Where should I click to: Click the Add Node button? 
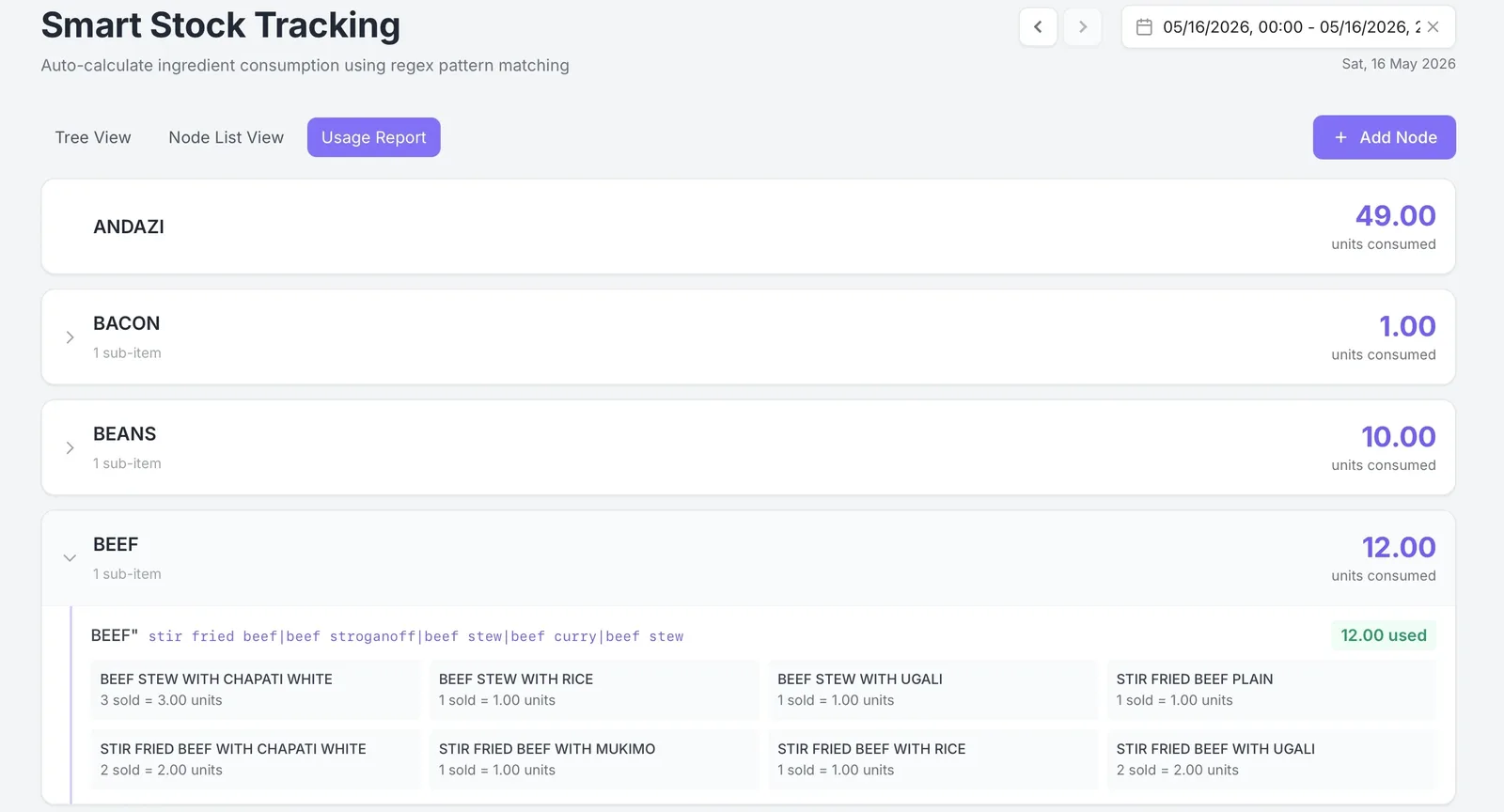[1384, 137]
